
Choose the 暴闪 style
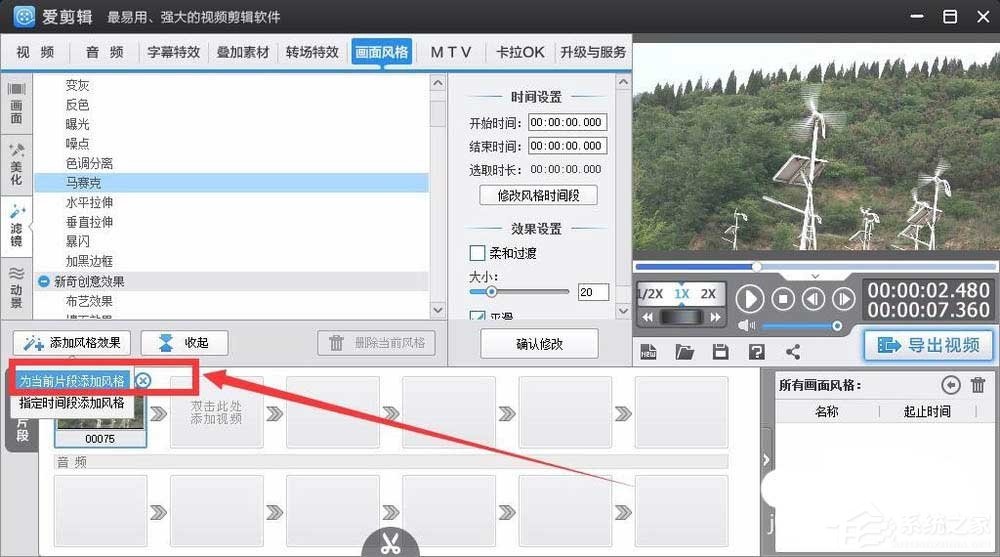[77, 242]
